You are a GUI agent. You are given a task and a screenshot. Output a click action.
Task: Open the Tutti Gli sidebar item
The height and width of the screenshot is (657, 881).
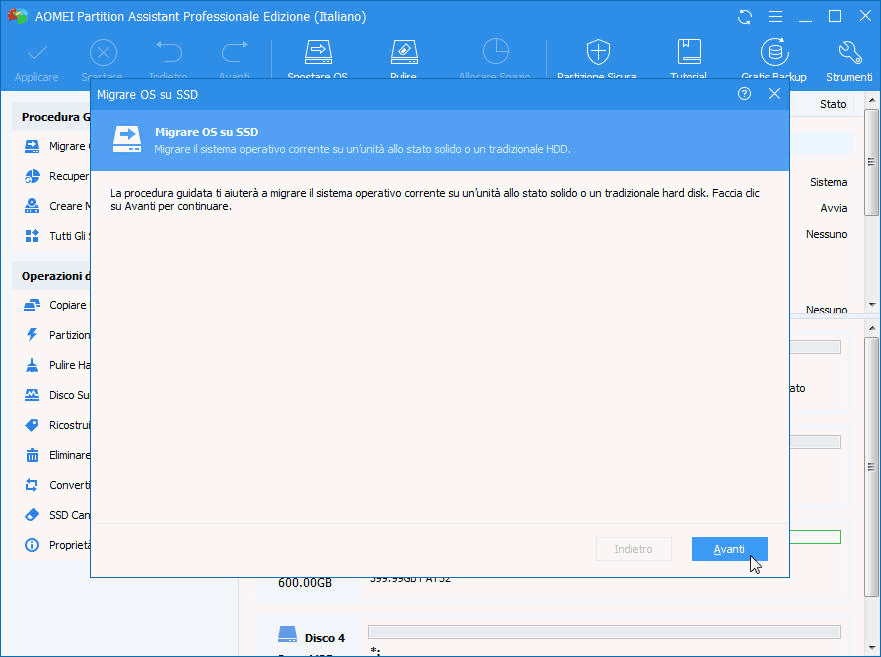56,236
